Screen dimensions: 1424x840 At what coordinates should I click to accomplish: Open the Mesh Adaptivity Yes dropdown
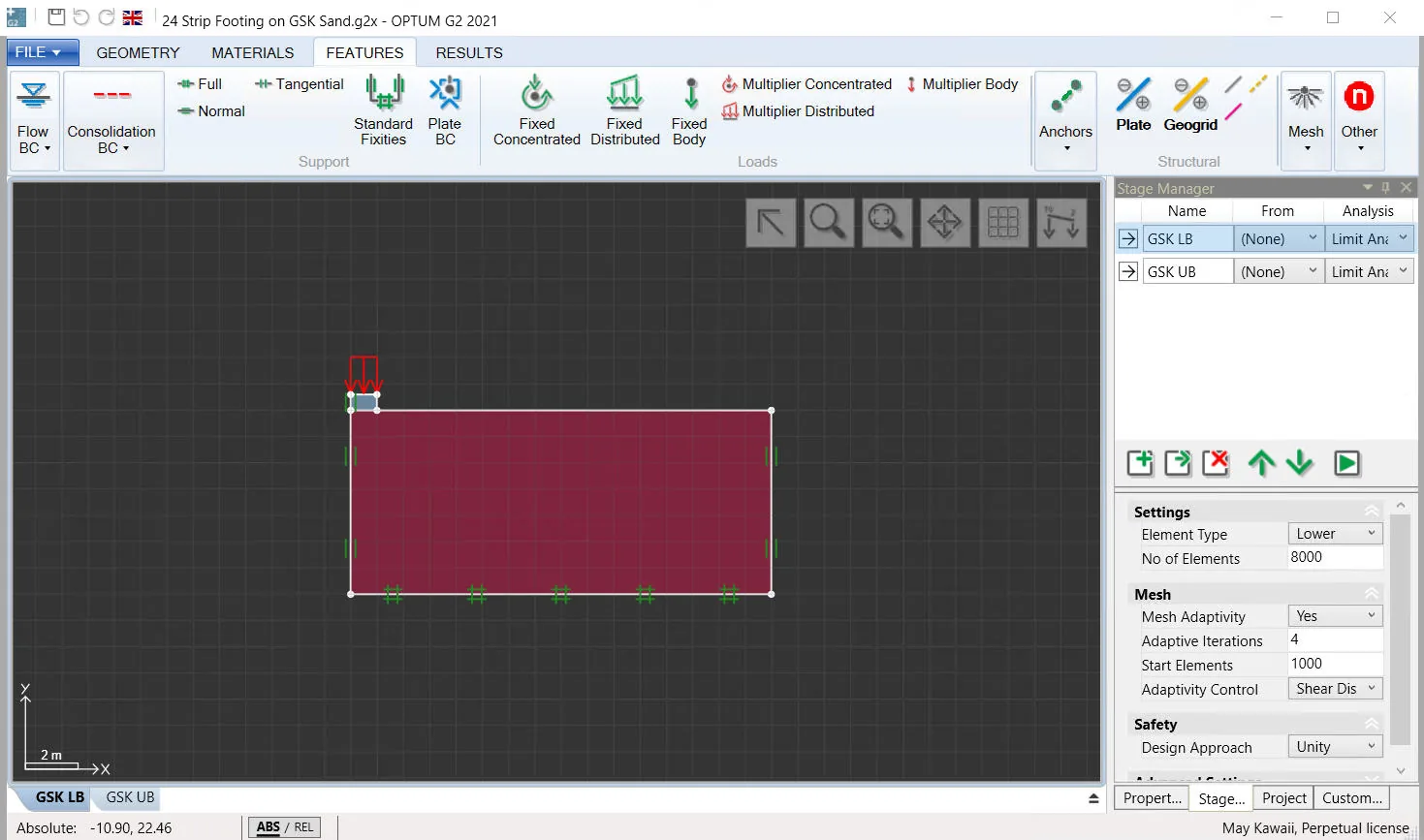(1335, 616)
